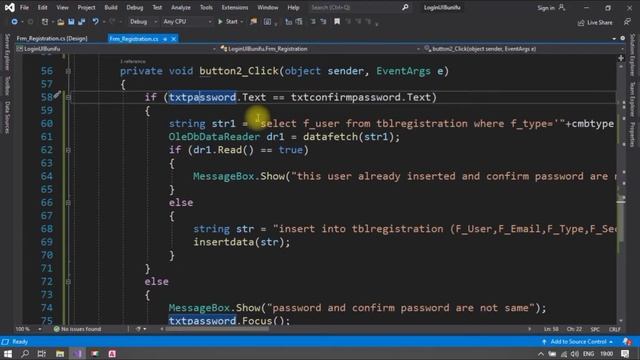
Task: Click the Open File folder icon
Action: click(x=61, y=22)
